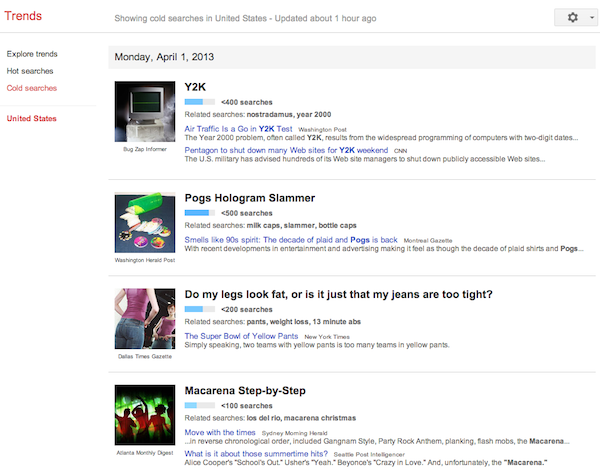600x473 pixels.
Task: Click 'CNN' source label
Action: coord(401,151)
